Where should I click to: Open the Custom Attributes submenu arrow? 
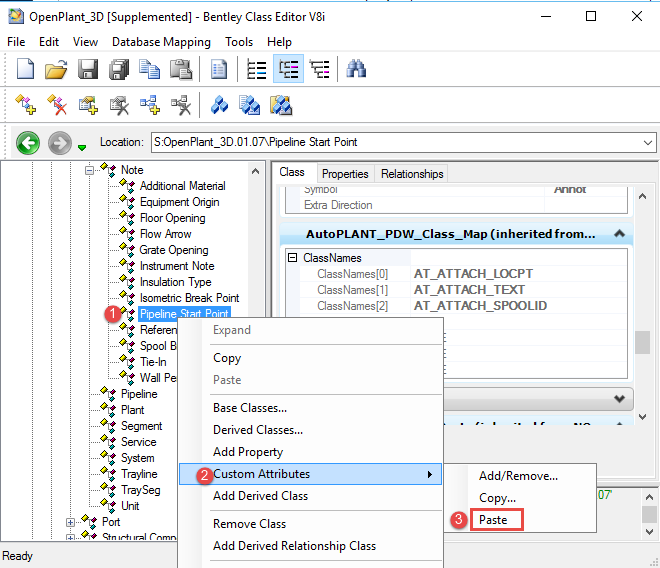tap(429, 475)
